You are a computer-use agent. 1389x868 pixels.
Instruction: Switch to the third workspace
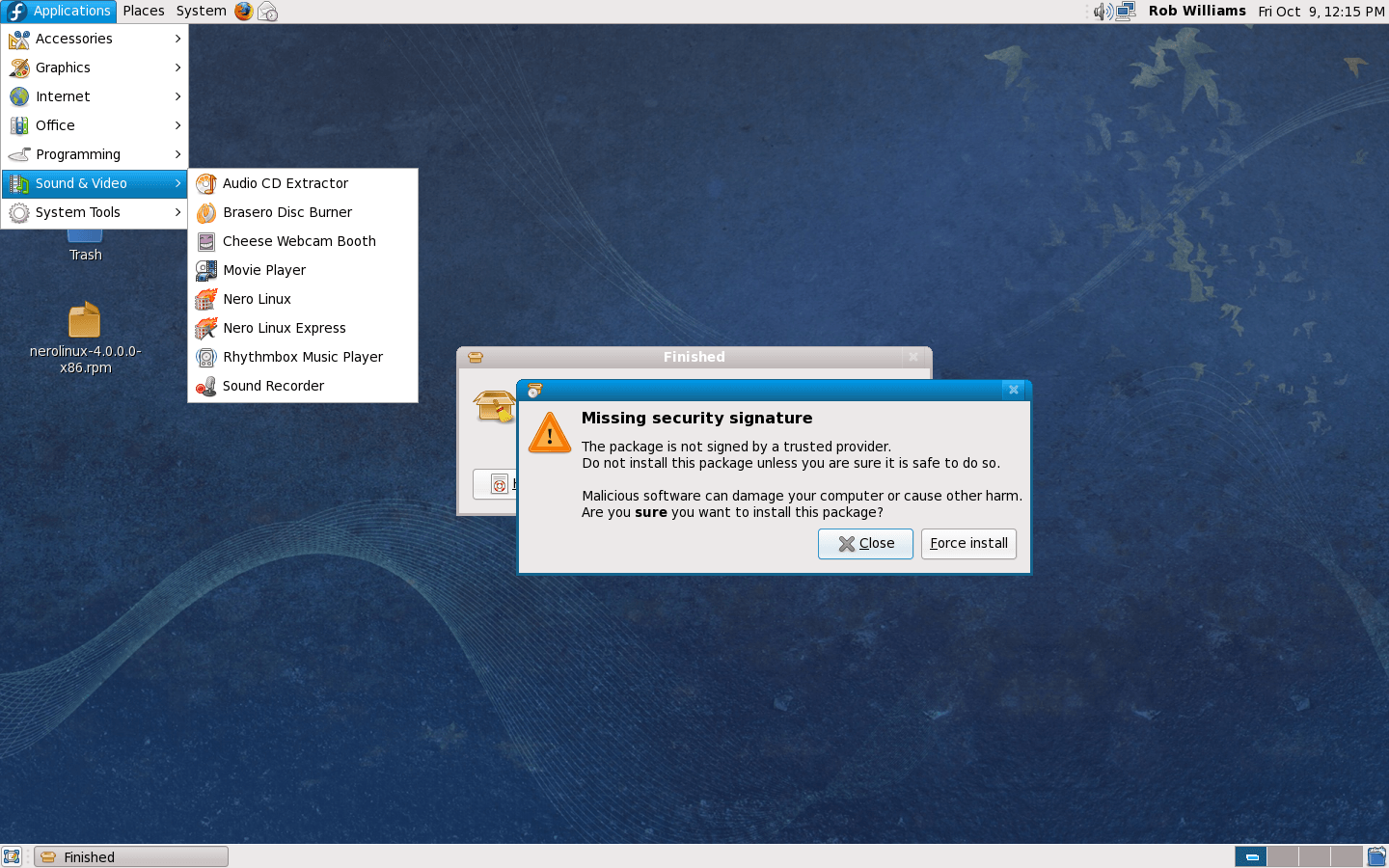click(x=1315, y=856)
